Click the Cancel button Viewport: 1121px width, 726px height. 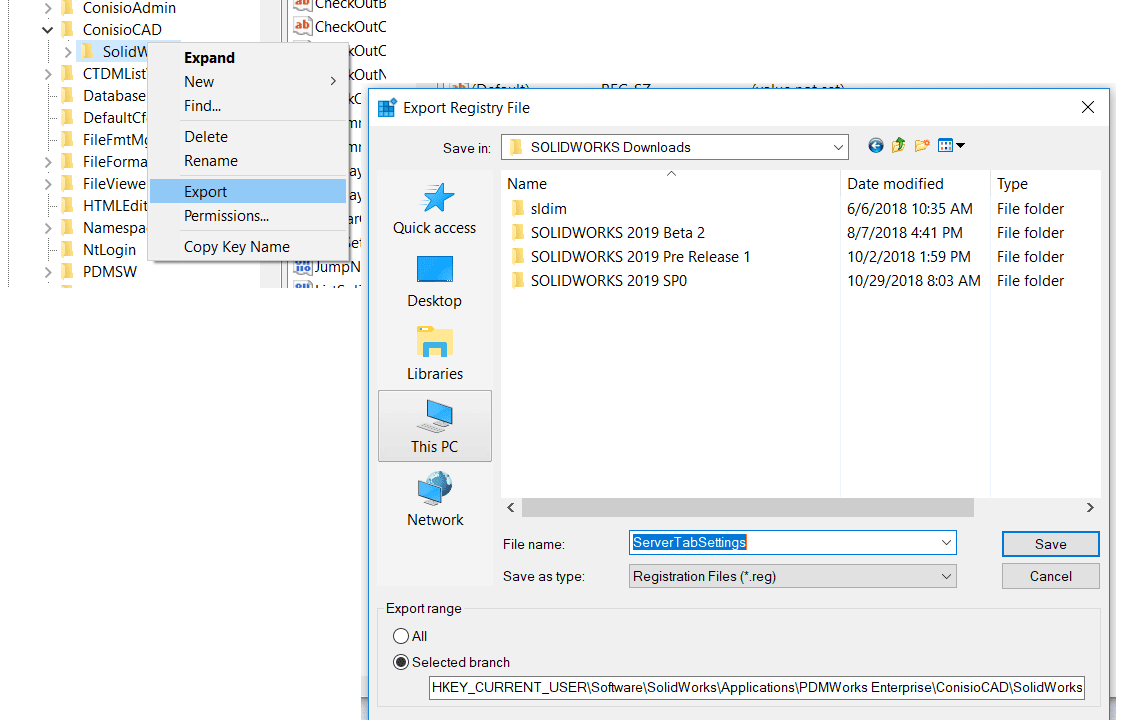click(1050, 577)
